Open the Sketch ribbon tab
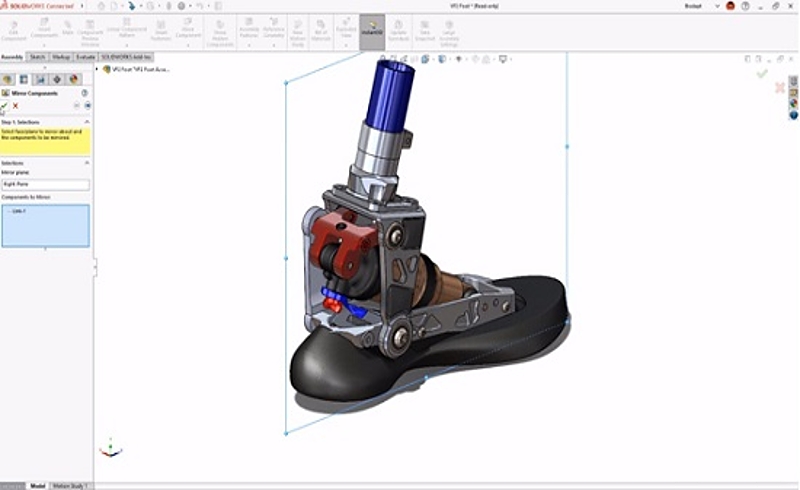Image resolution: width=800 pixels, height=490 pixels. click(37, 57)
